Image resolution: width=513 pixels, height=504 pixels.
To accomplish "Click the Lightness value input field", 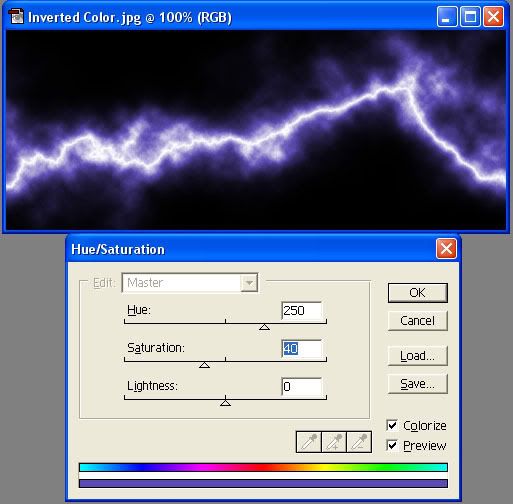I will coord(302,387).
